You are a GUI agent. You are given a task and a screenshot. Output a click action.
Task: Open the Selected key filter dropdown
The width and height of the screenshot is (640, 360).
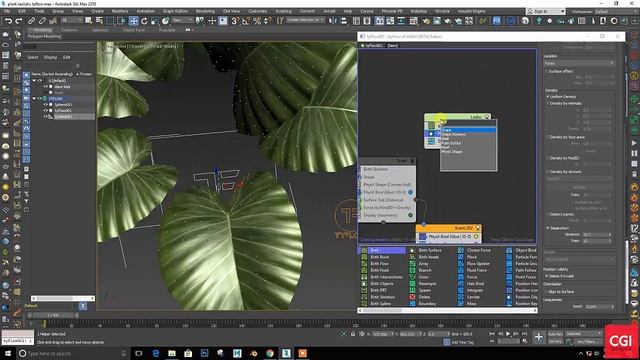(583, 334)
